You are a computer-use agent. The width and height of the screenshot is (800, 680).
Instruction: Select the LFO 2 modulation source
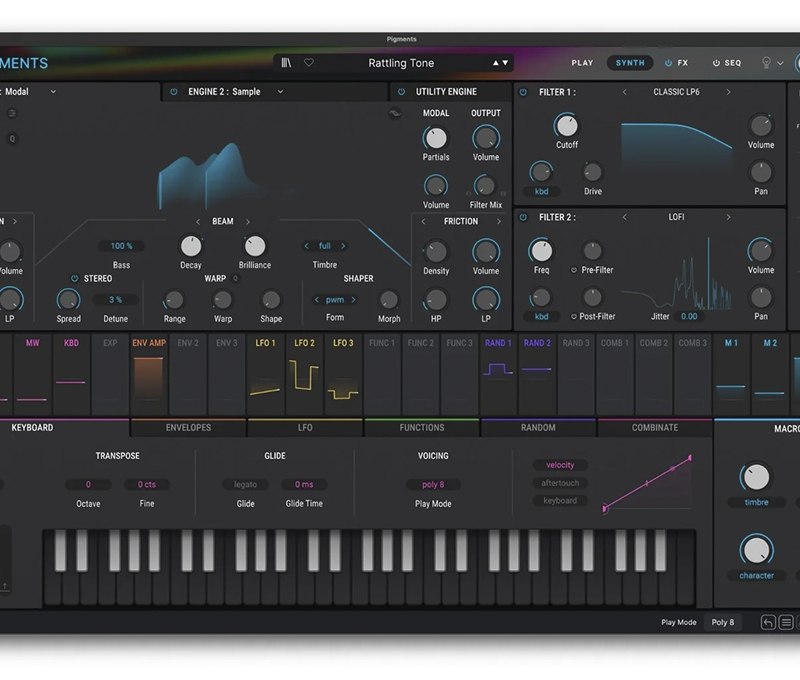pyautogui.click(x=304, y=374)
